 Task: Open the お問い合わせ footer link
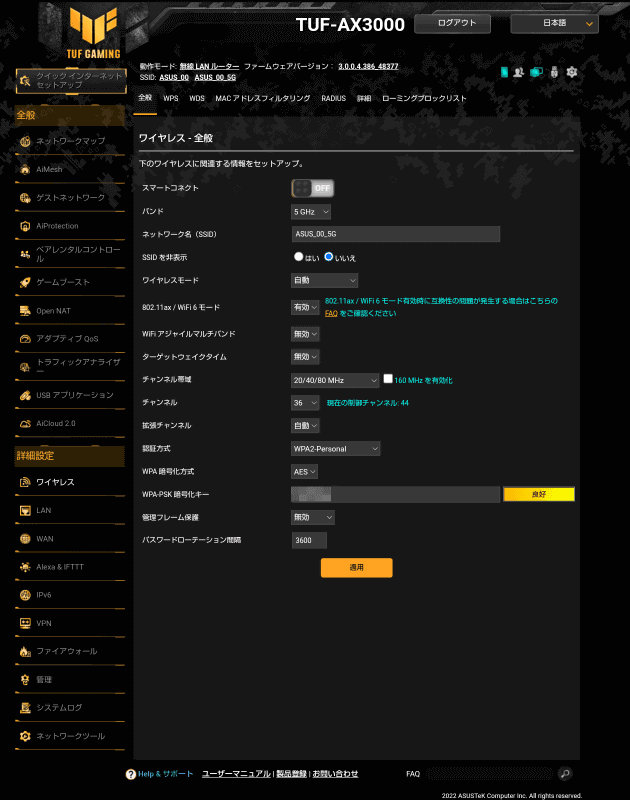[x=335, y=774]
